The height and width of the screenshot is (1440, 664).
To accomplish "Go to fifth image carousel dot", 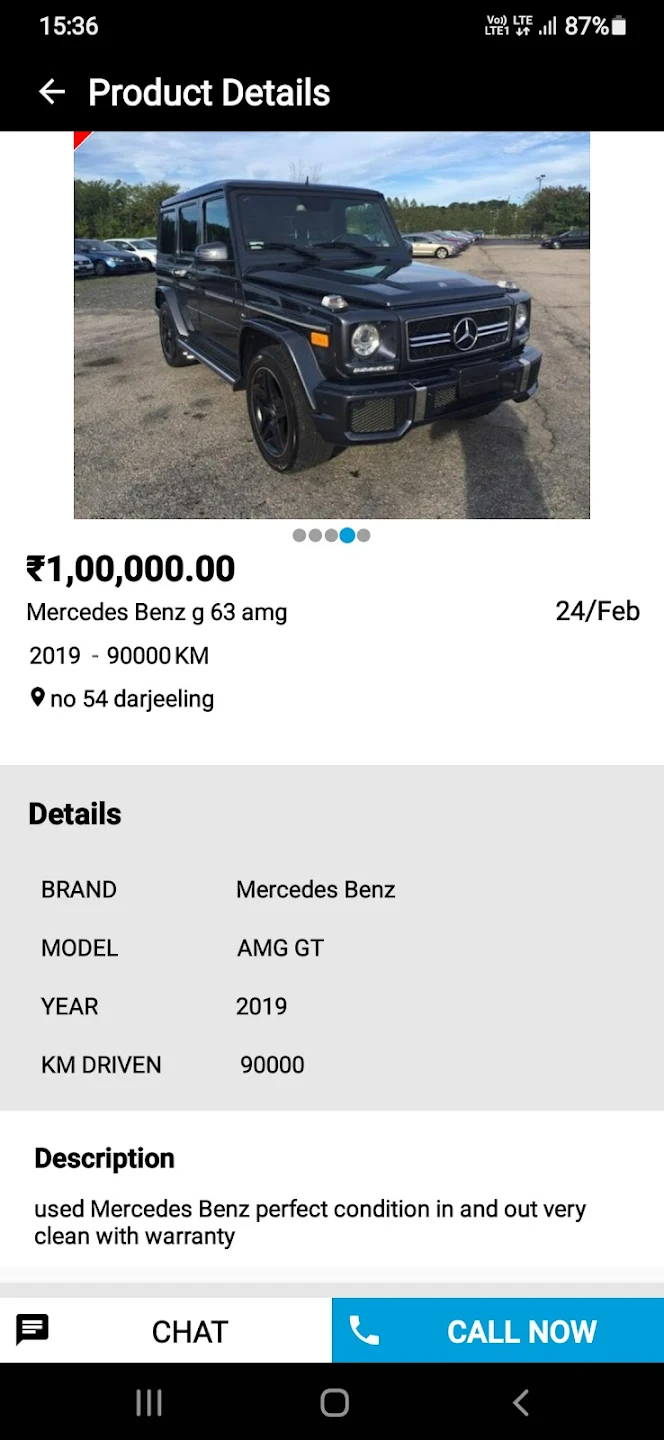I will [x=363, y=535].
